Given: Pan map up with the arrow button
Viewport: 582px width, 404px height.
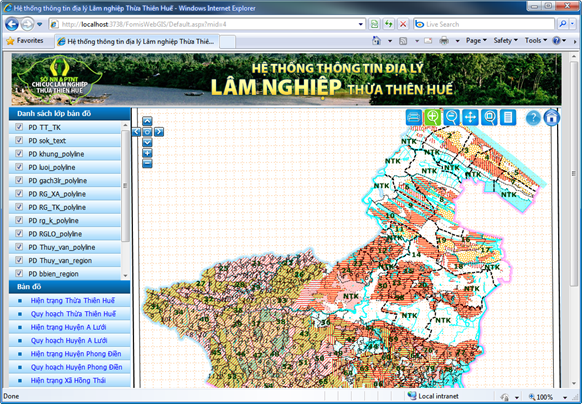Looking at the screenshot, I should 147,121.
